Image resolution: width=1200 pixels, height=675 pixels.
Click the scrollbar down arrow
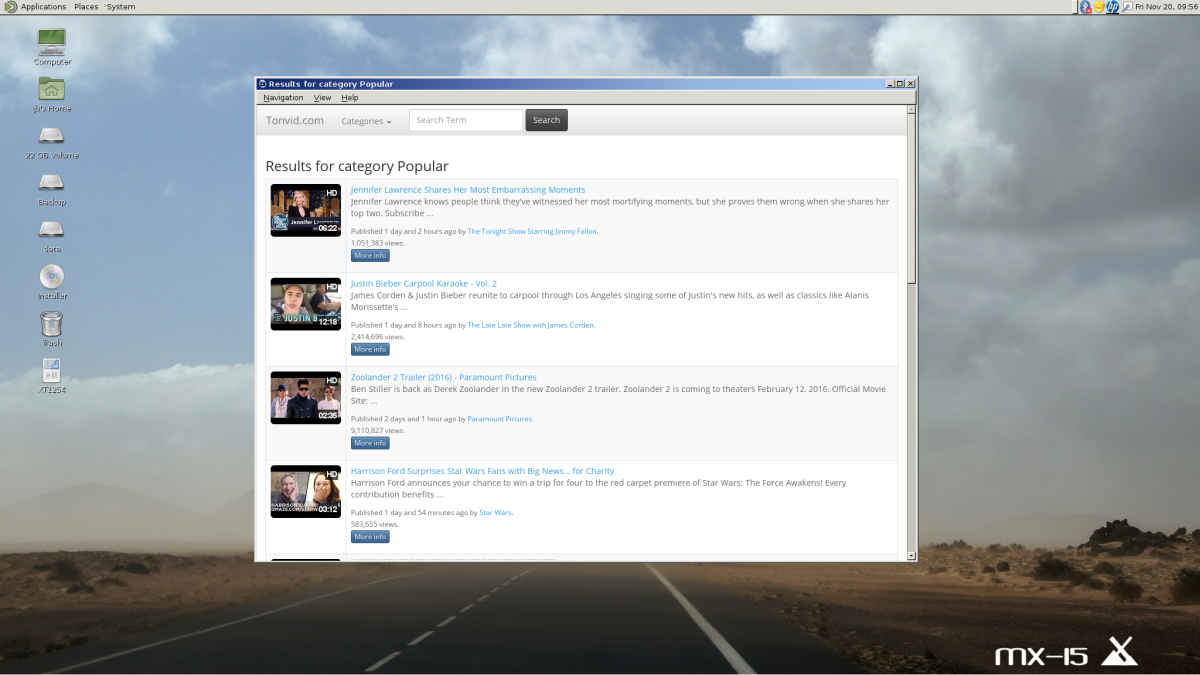(912, 555)
